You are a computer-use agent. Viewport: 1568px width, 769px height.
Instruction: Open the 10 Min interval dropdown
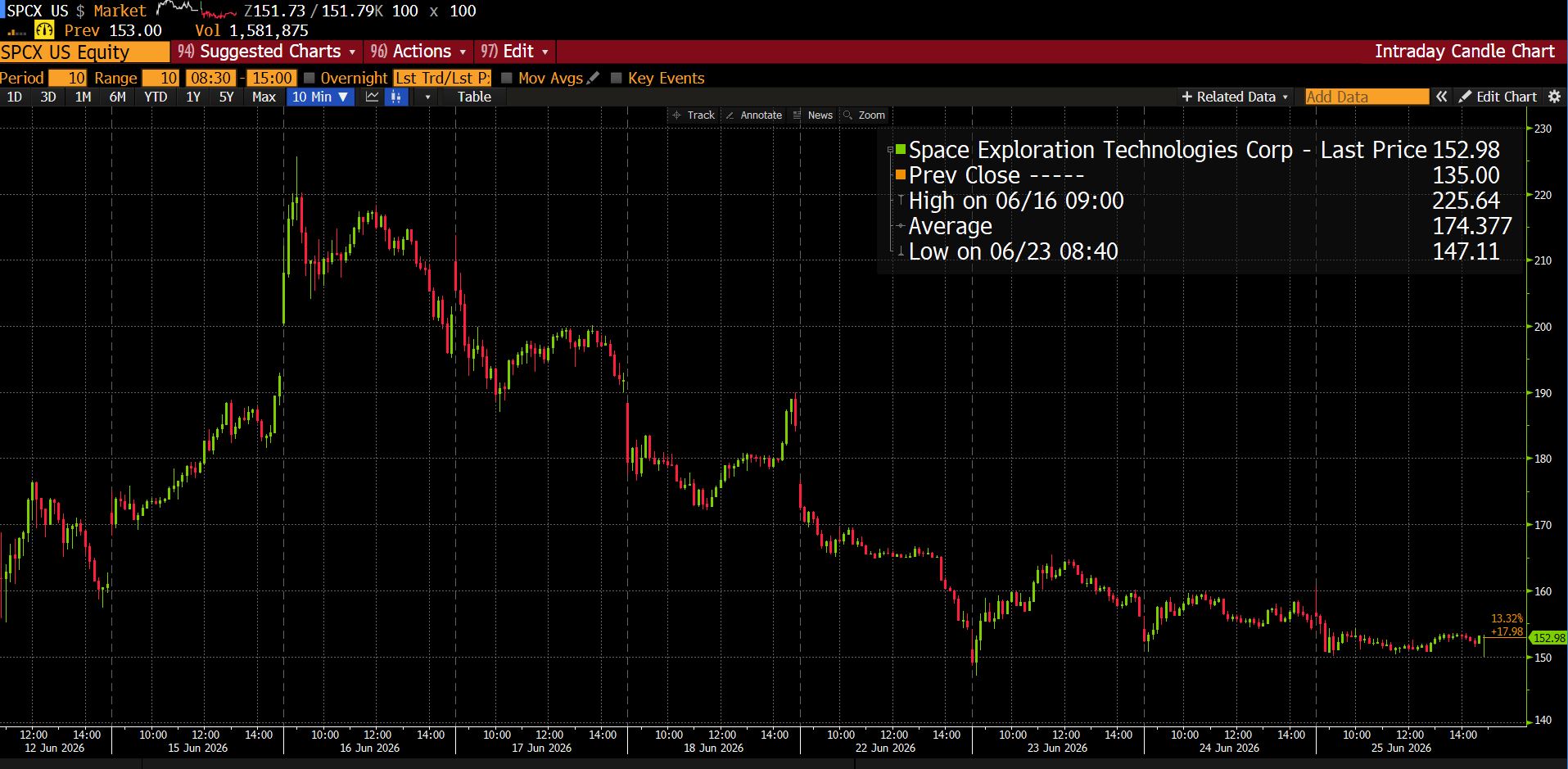pyautogui.click(x=320, y=97)
